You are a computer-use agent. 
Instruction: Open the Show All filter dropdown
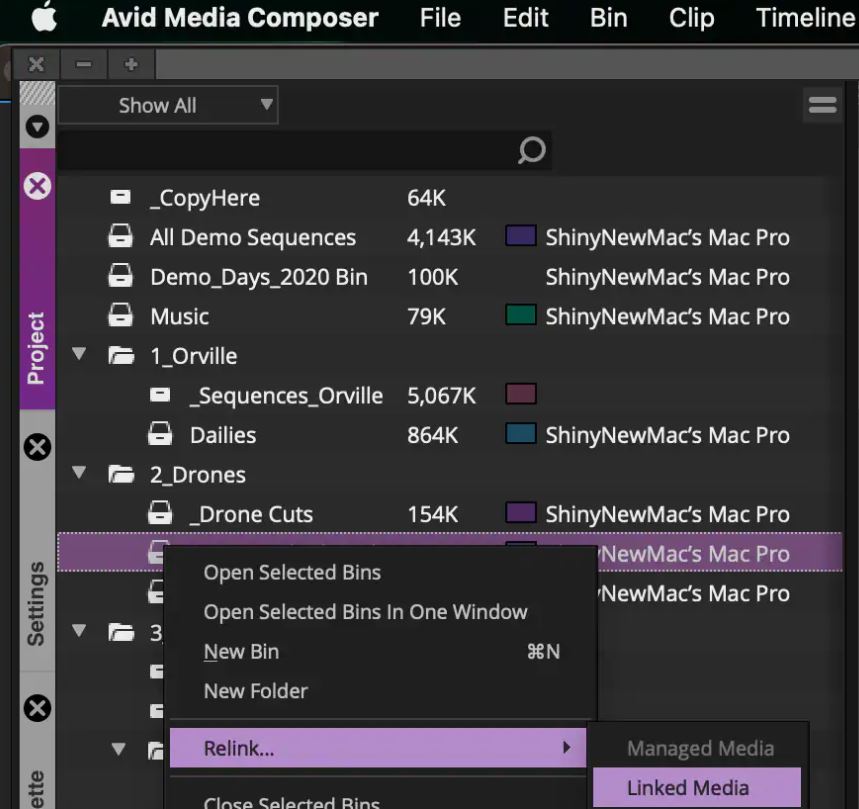(168, 105)
